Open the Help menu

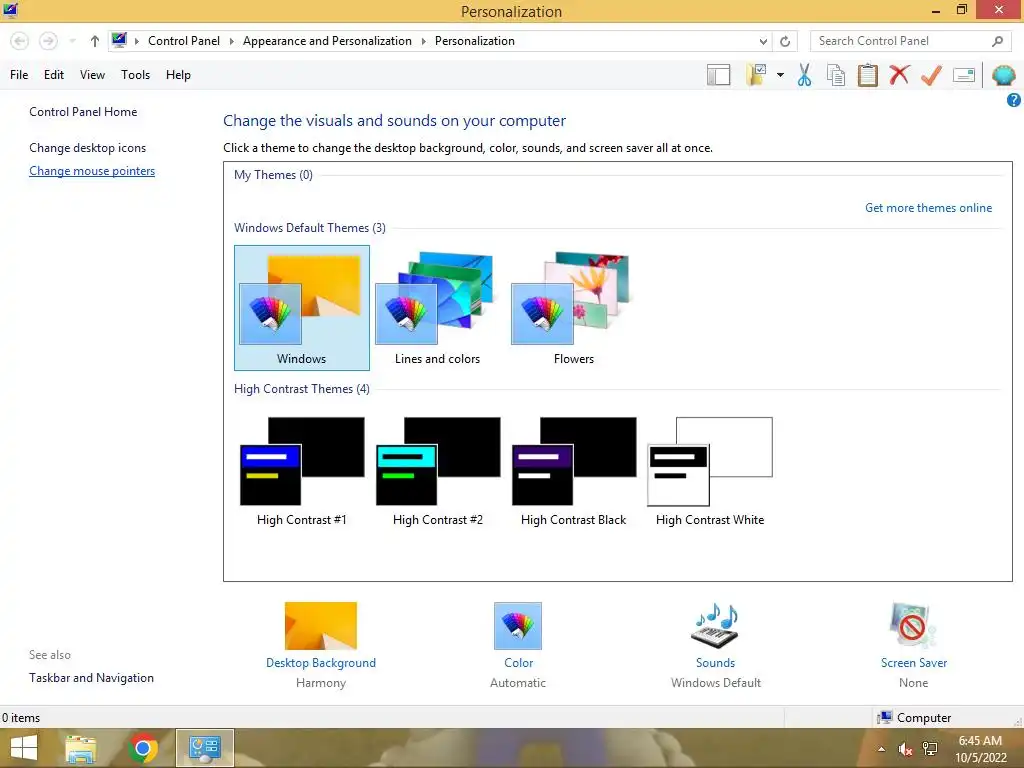(178, 75)
